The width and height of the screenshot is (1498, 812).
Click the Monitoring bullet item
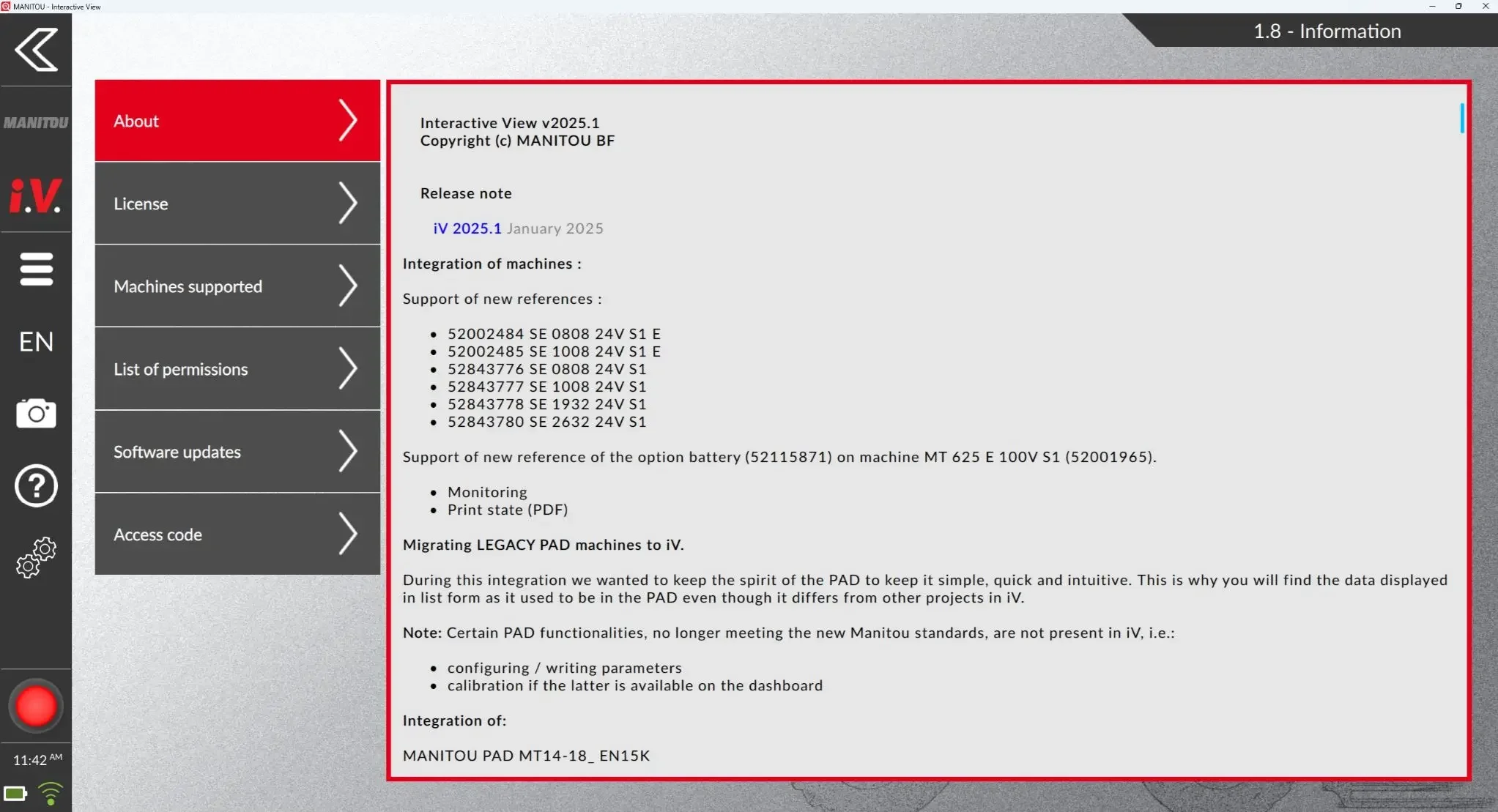click(487, 492)
